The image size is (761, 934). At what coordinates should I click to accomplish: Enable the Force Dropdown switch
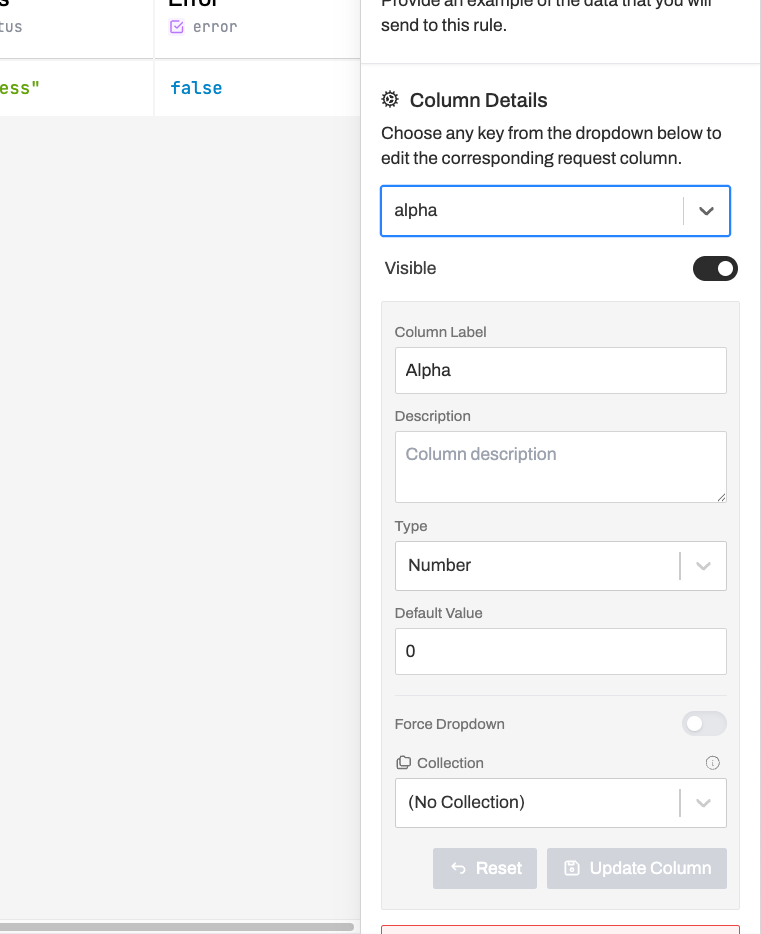click(704, 724)
